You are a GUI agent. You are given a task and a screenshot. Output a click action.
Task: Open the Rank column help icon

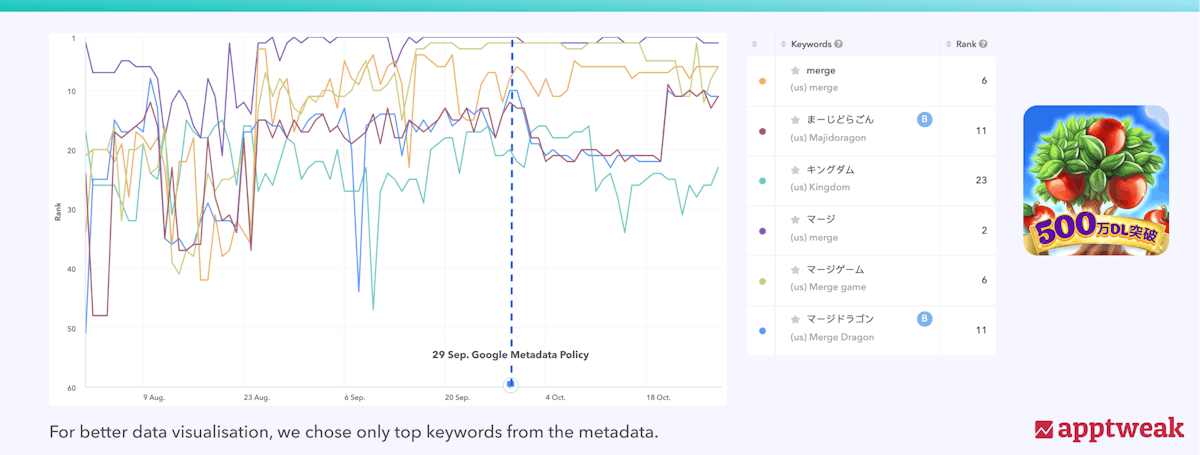coord(984,44)
